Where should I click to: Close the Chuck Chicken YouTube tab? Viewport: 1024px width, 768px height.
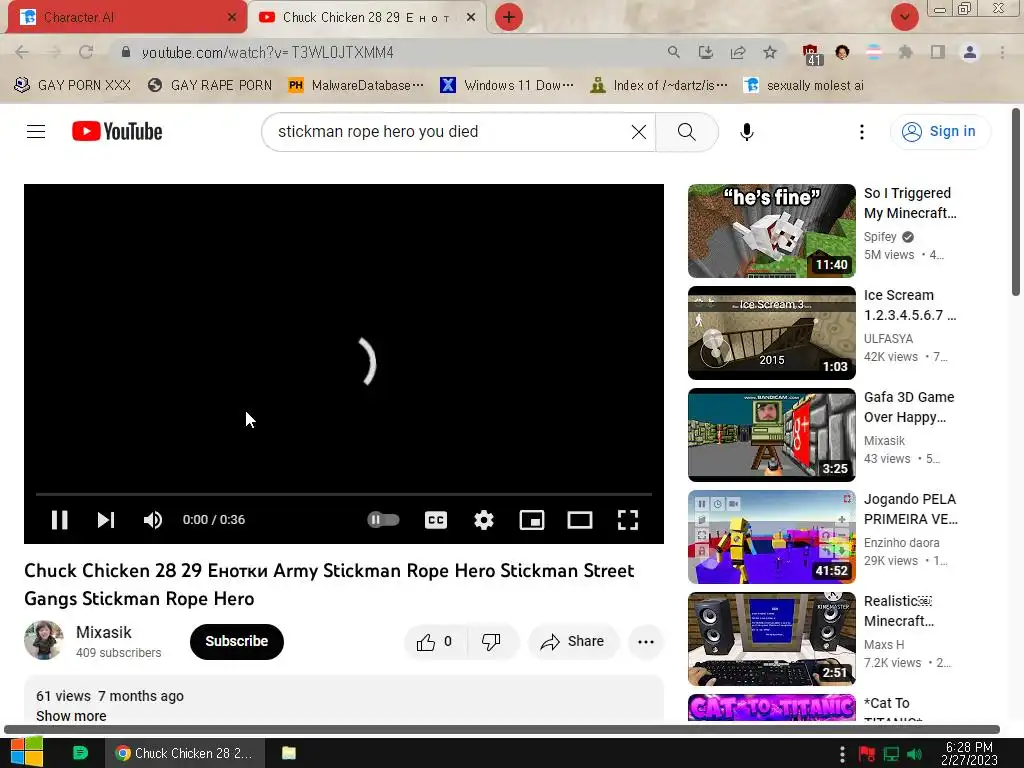coord(471,17)
